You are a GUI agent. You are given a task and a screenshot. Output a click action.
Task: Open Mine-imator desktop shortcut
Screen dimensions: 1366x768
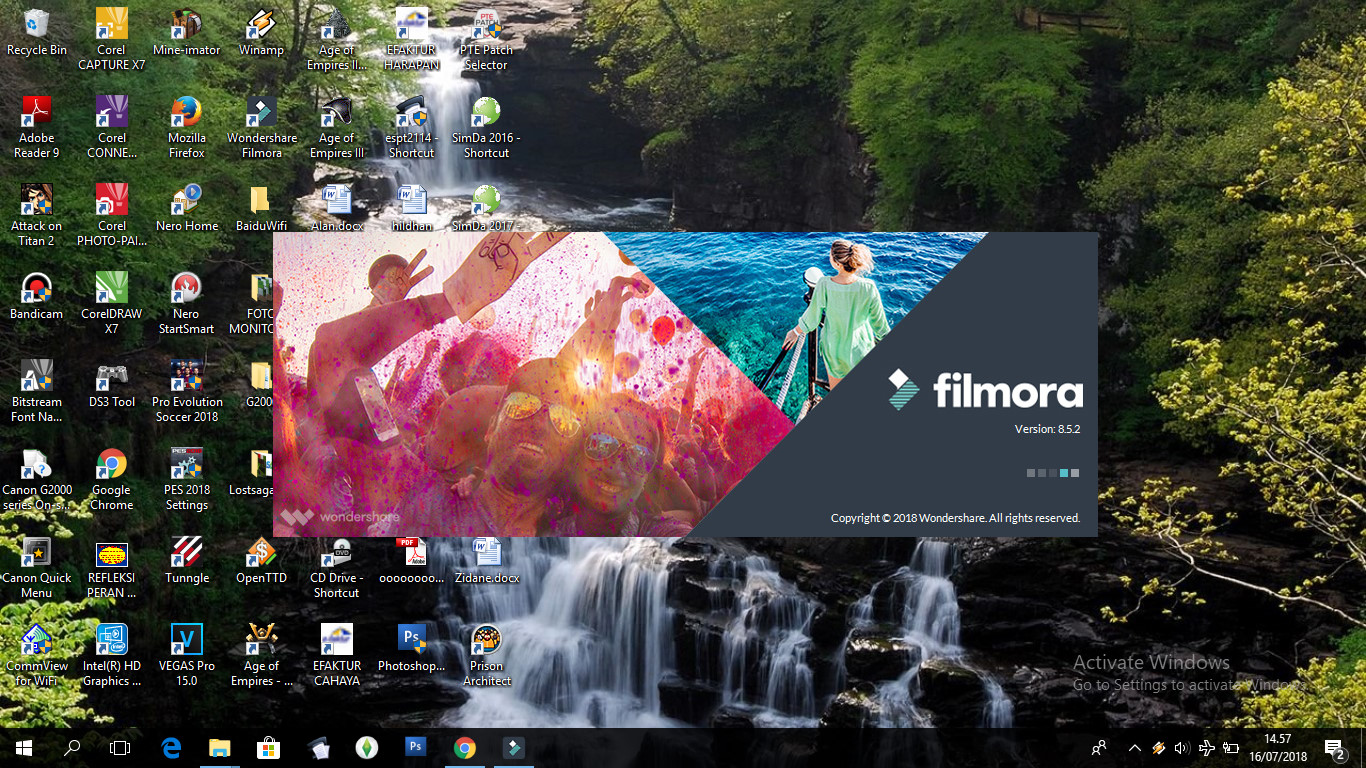186,33
